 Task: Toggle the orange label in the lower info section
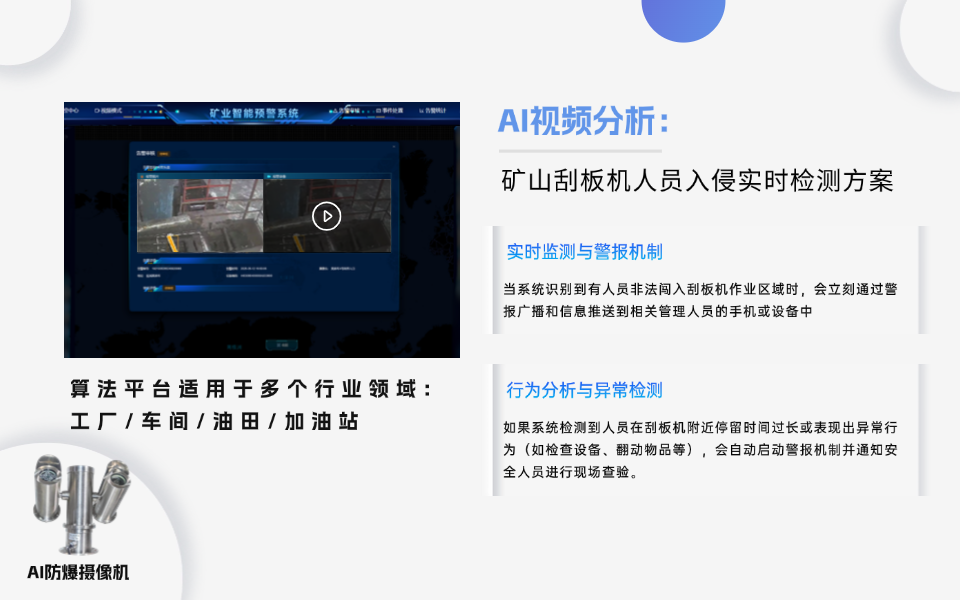click(168, 289)
